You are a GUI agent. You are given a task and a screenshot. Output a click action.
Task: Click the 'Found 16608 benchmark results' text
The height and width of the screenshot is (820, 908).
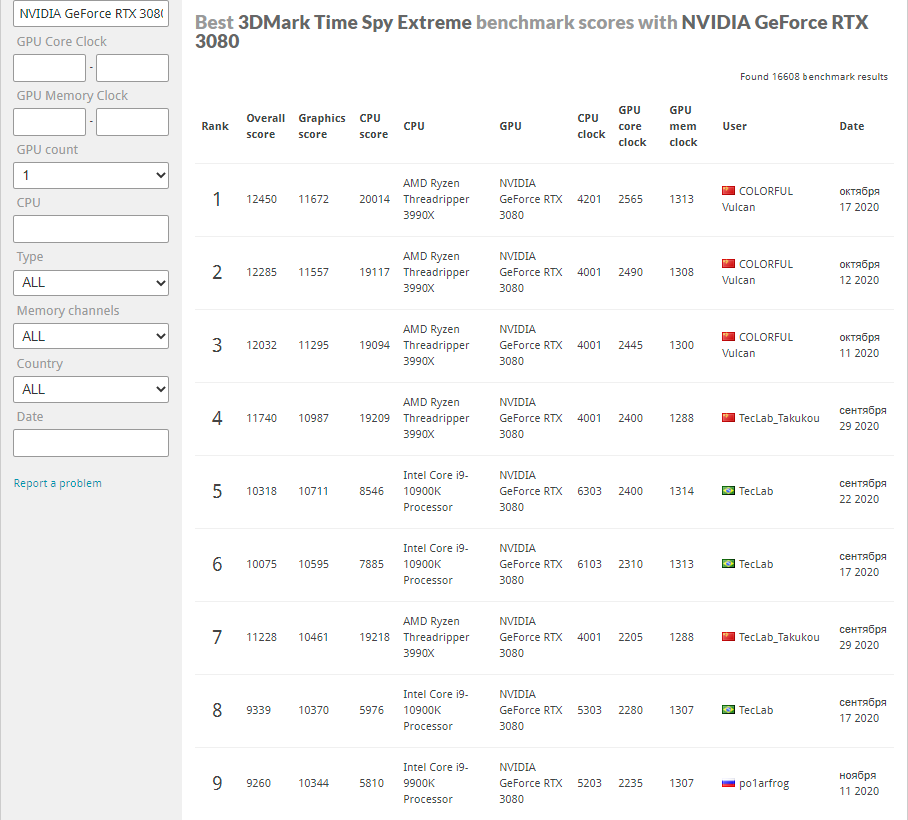(814, 76)
